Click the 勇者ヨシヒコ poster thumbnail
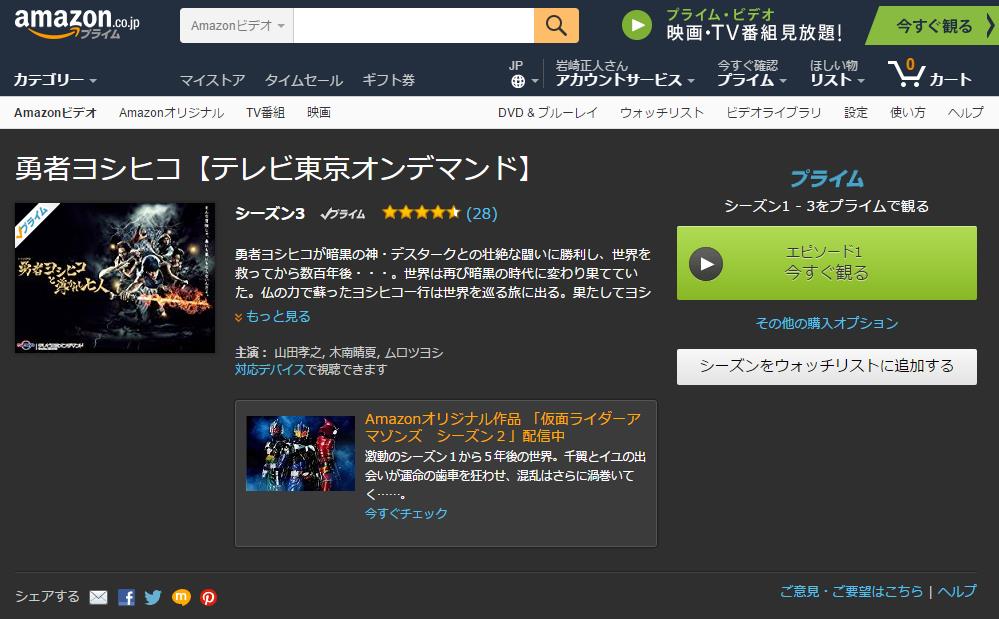Screen dimensions: 999x619 (x=115, y=278)
